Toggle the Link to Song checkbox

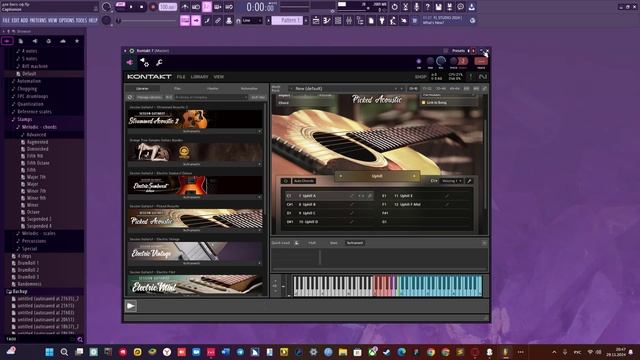click(423, 103)
